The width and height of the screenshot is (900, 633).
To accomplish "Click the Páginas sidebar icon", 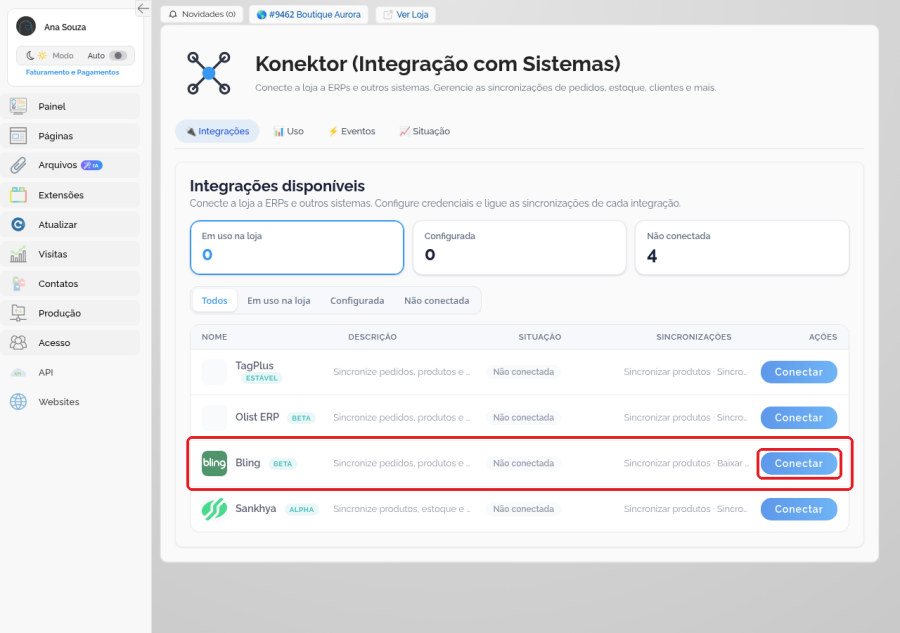I will tap(18, 136).
